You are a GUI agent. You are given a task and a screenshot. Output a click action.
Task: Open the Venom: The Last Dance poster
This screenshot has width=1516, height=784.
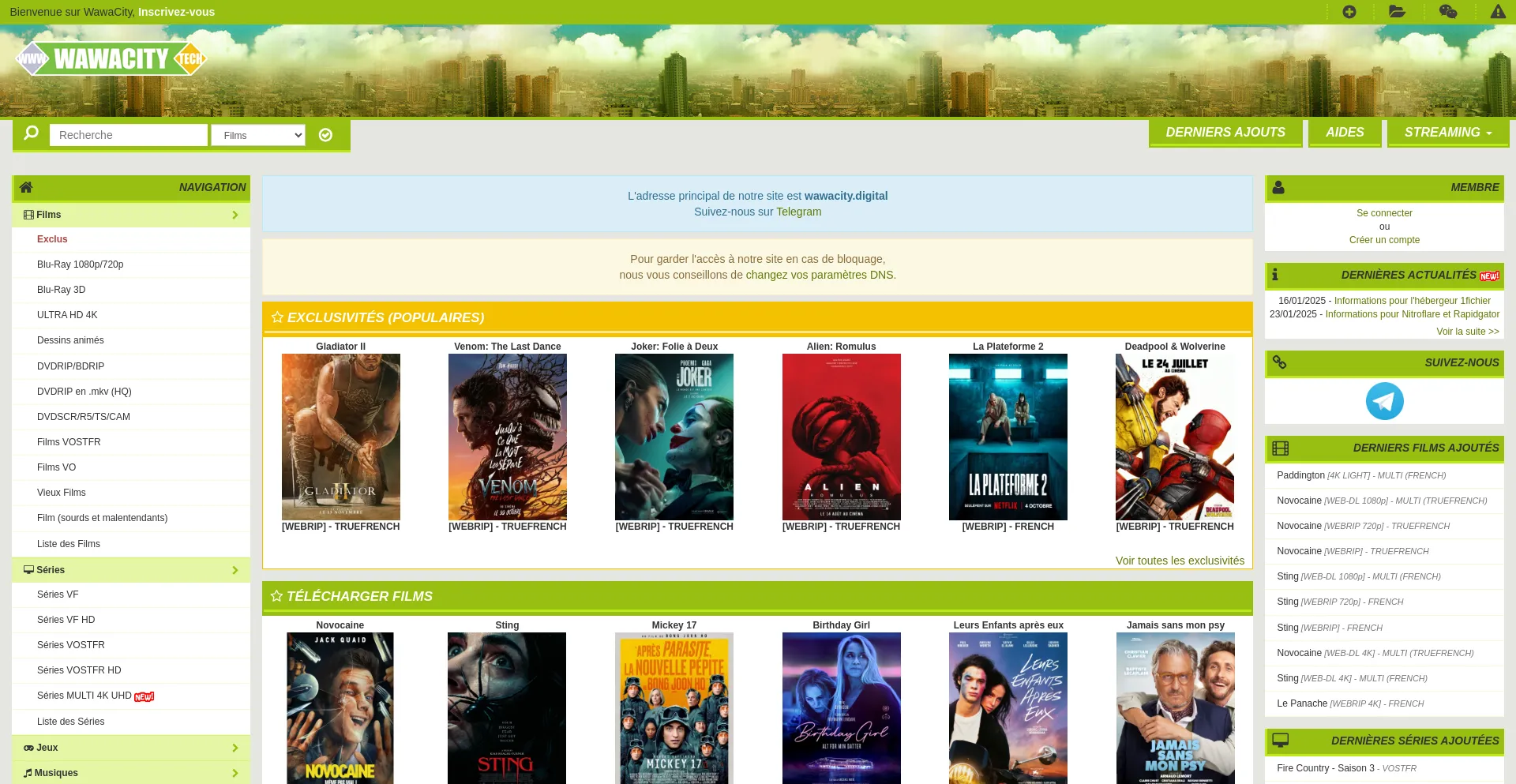tap(508, 437)
